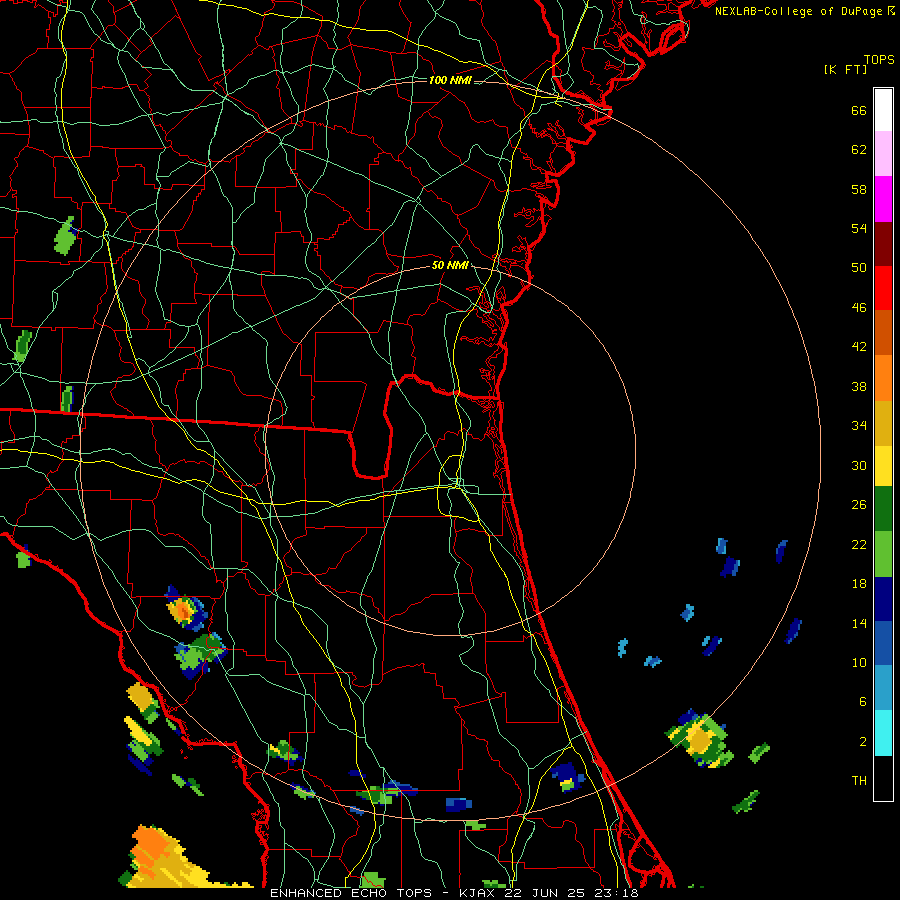Click the '54' scale label

[859, 228]
